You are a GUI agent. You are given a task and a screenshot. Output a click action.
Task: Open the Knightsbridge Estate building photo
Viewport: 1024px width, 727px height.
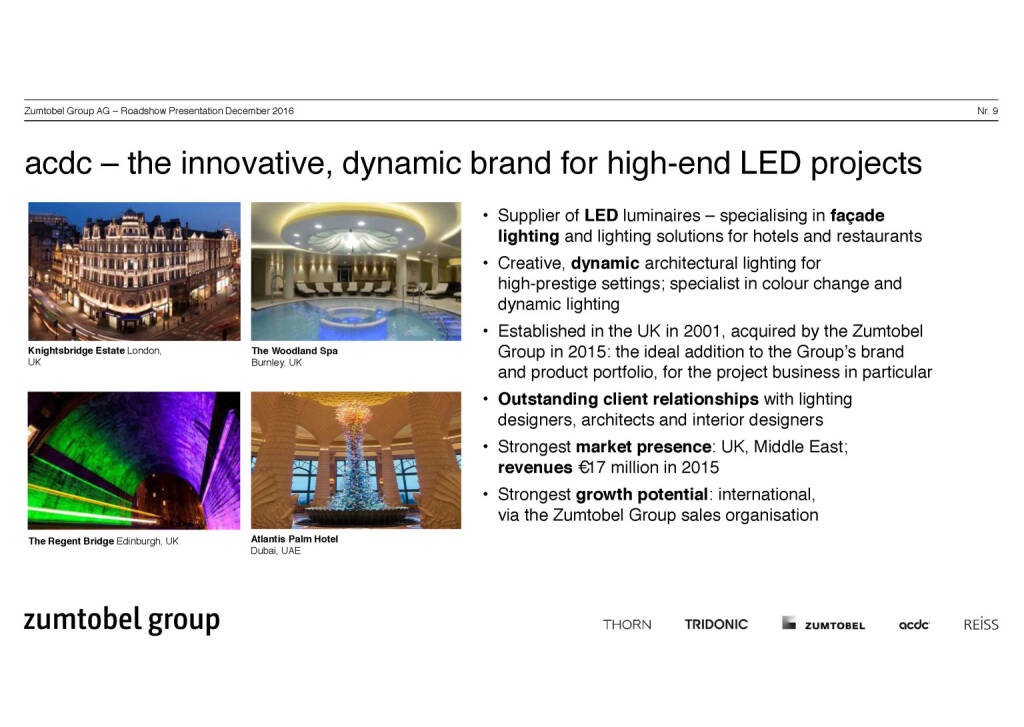[x=134, y=271]
